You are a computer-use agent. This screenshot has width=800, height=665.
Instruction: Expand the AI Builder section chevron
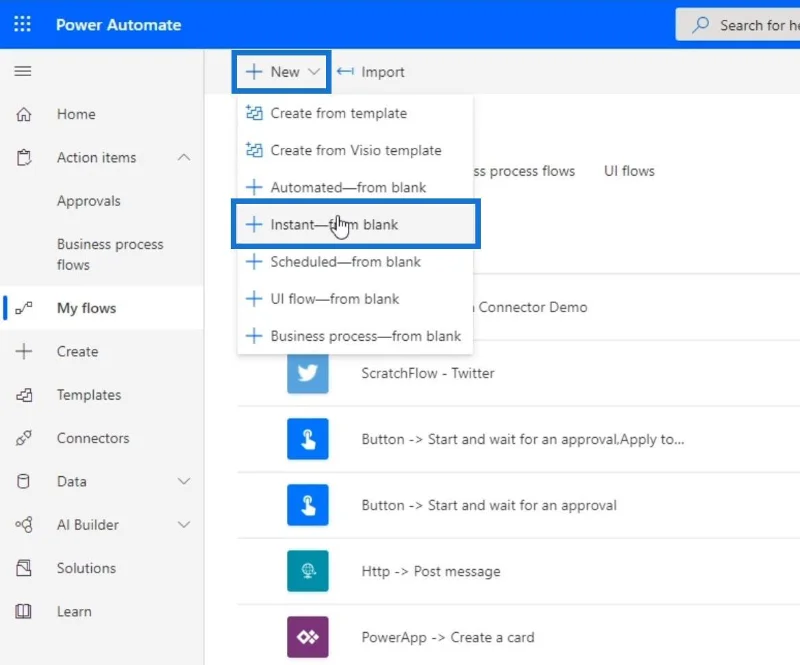pyautogui.click(x=184, y=525)
